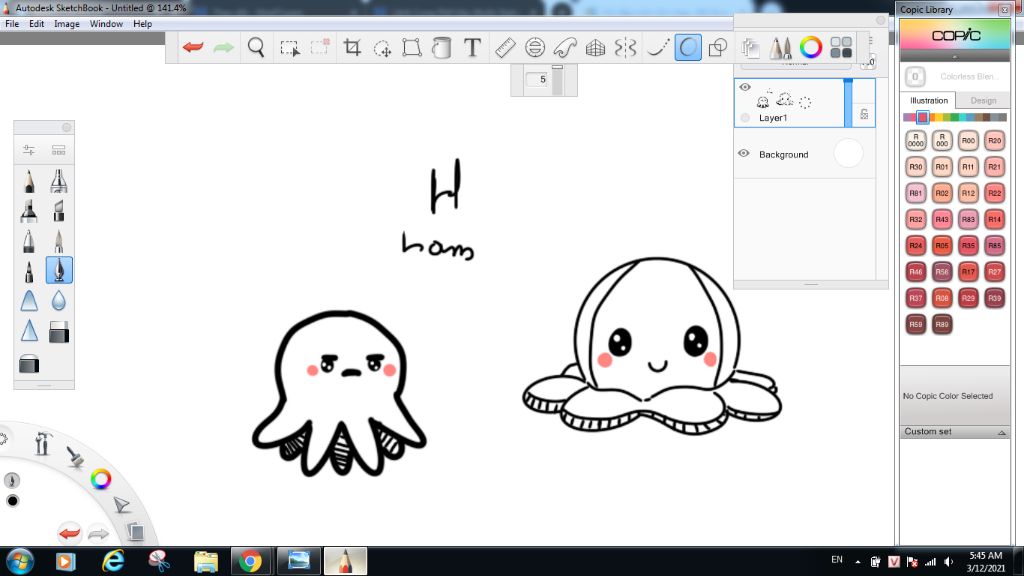The width and height of the screenshot is (1024, 576).
Task: Select the Layer1 thumbnail
Action: coord(784,100)
